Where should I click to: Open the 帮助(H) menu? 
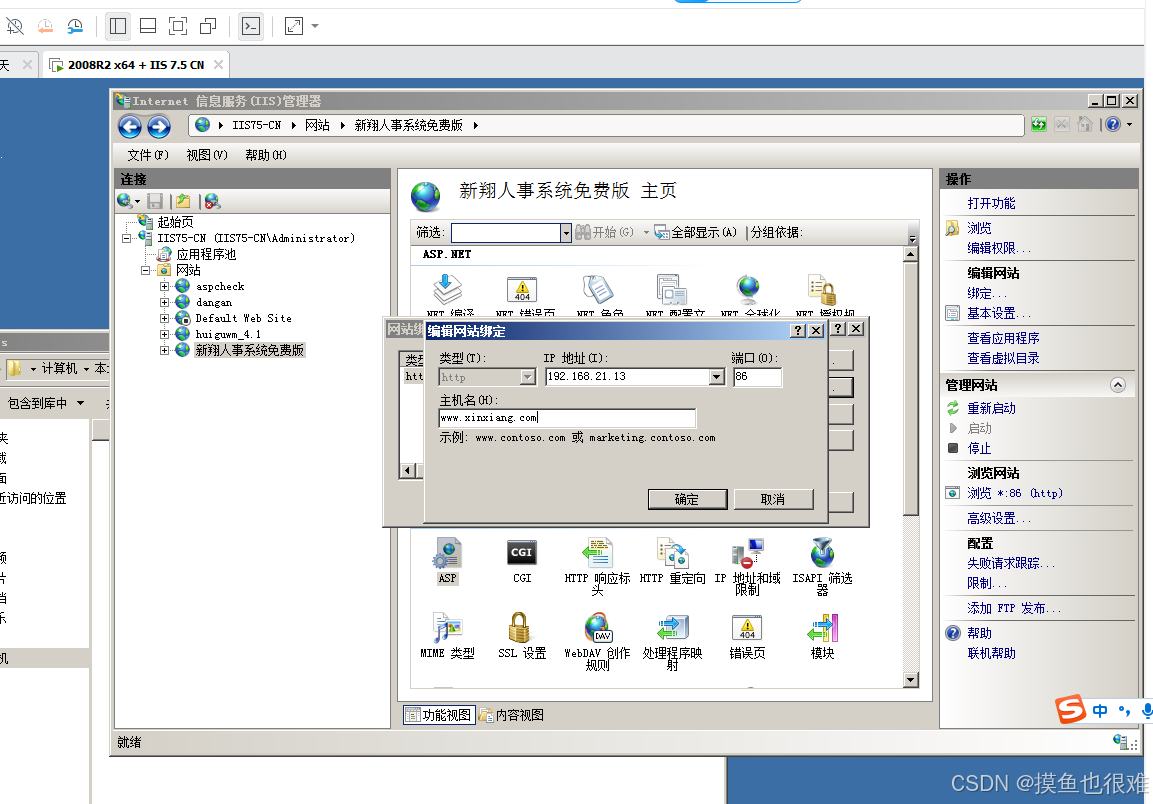click(265, 155)
